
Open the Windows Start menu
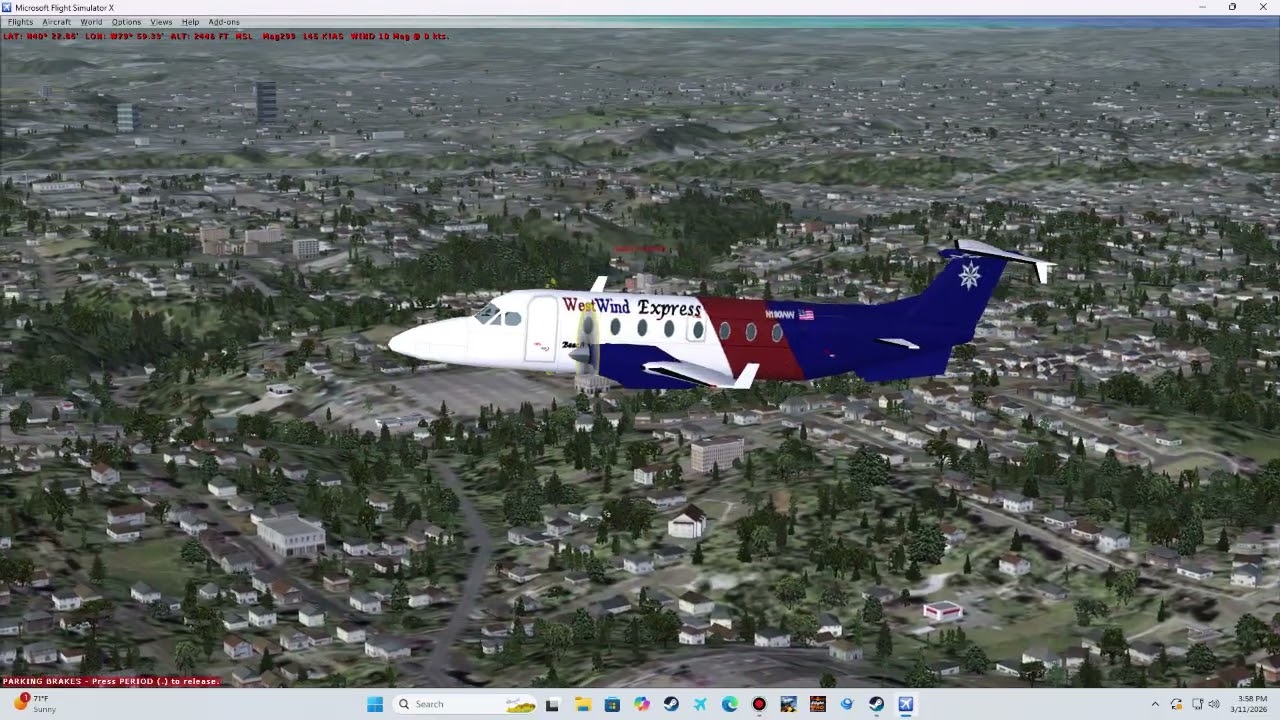point(375,704)
